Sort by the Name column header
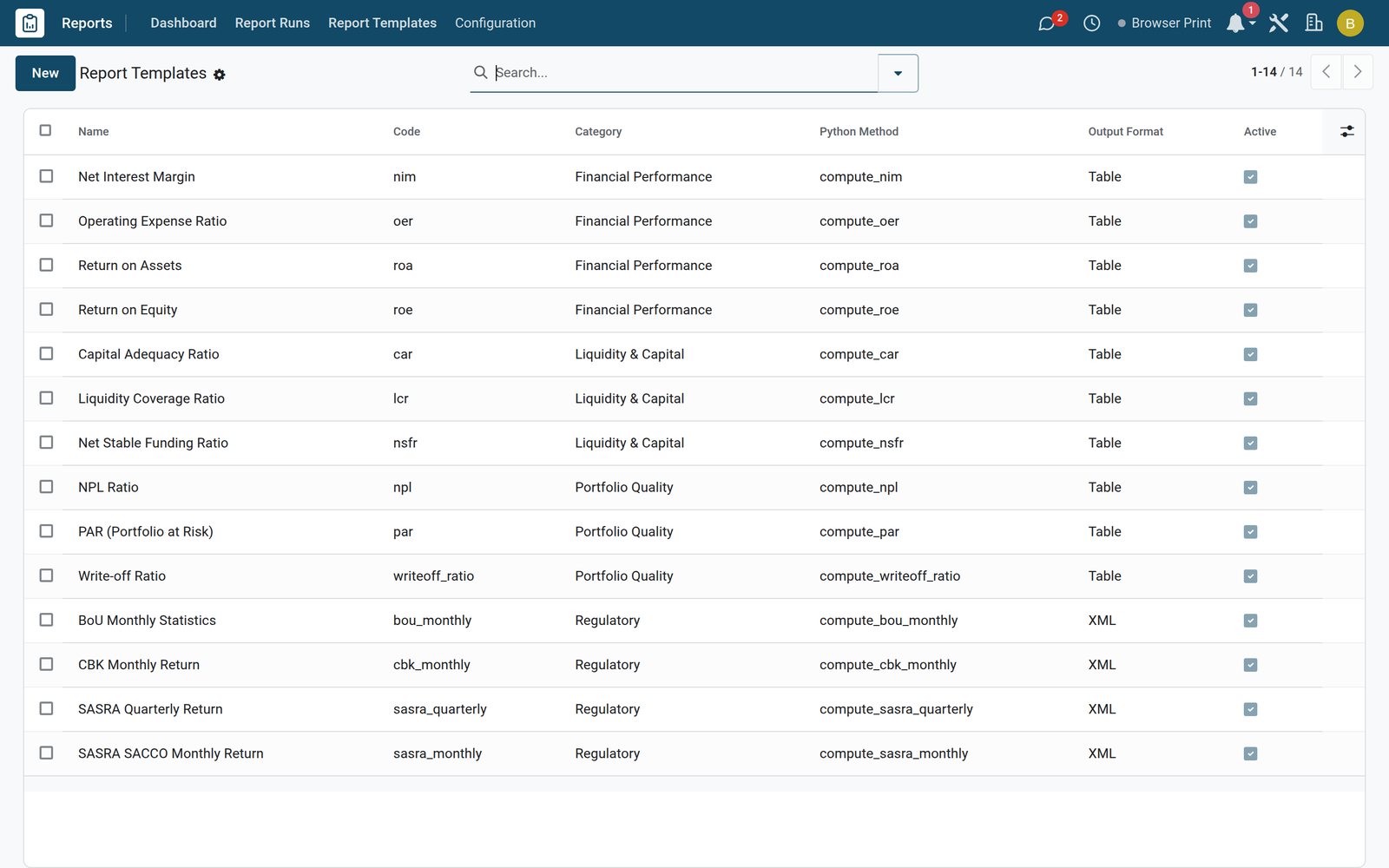This screenshot has height=868, width=1389. click(94, 131)
